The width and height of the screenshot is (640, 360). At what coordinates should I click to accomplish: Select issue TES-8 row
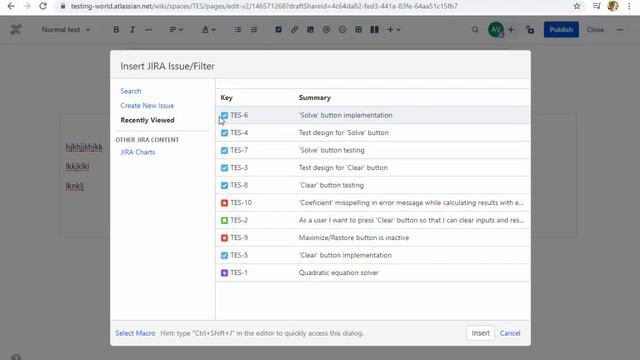[373, 185]
